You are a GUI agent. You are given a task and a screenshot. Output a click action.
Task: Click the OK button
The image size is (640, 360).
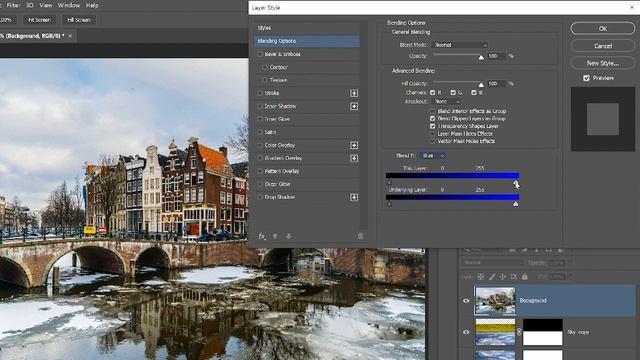[602, 29]
